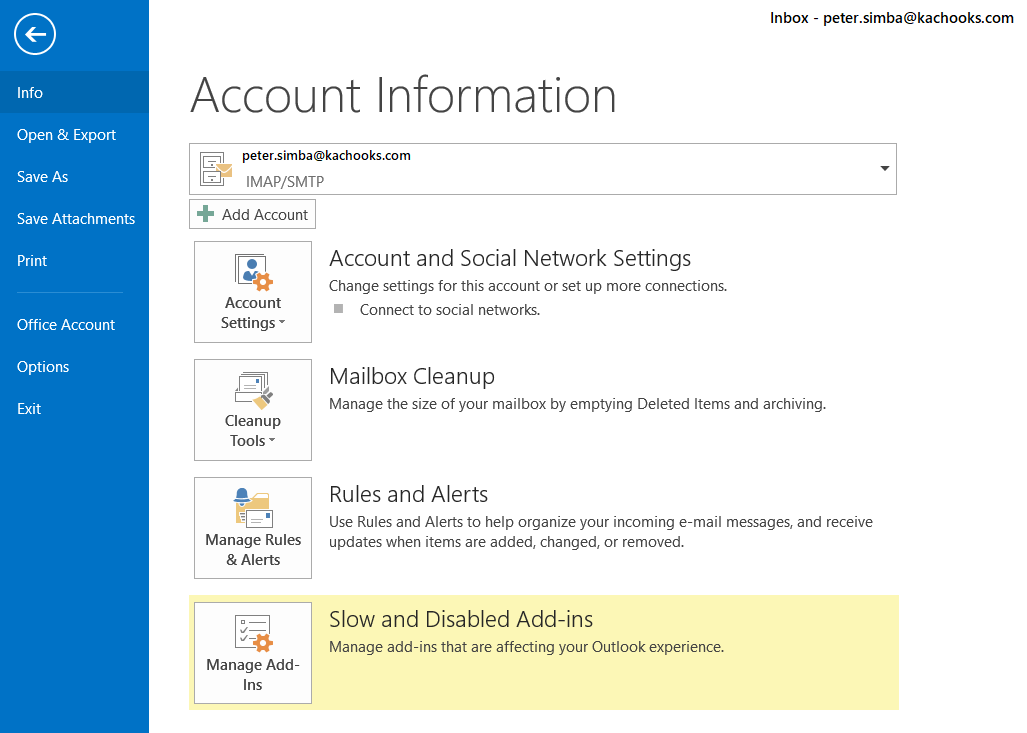
Task: Click Connect to social networks link
Action: 450,310
